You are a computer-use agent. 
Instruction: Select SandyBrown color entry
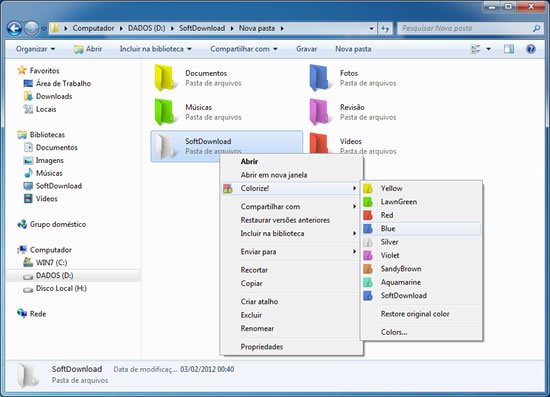point(421,269)
